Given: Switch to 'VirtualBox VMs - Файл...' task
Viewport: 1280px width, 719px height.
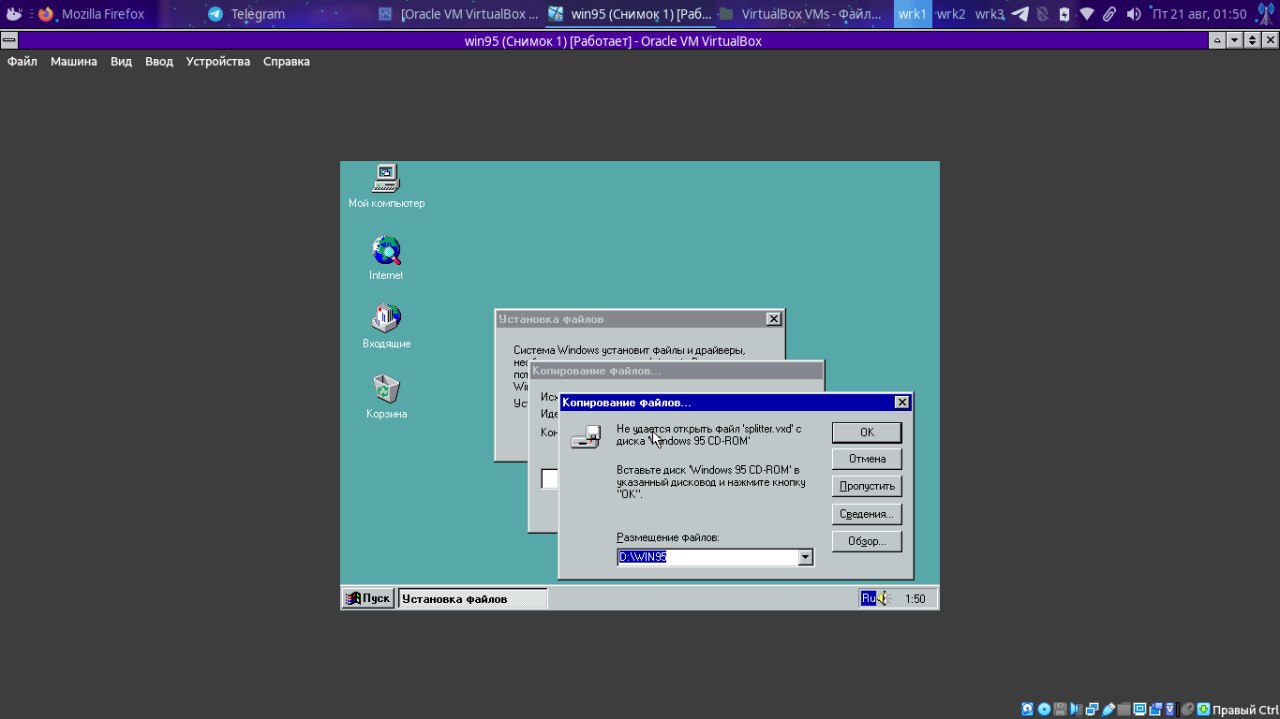Looking at the screenshot, I should tap(800, 14).
